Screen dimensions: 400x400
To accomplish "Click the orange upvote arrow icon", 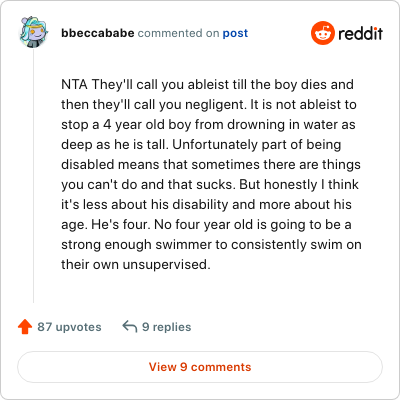I will tap(25, 327).
